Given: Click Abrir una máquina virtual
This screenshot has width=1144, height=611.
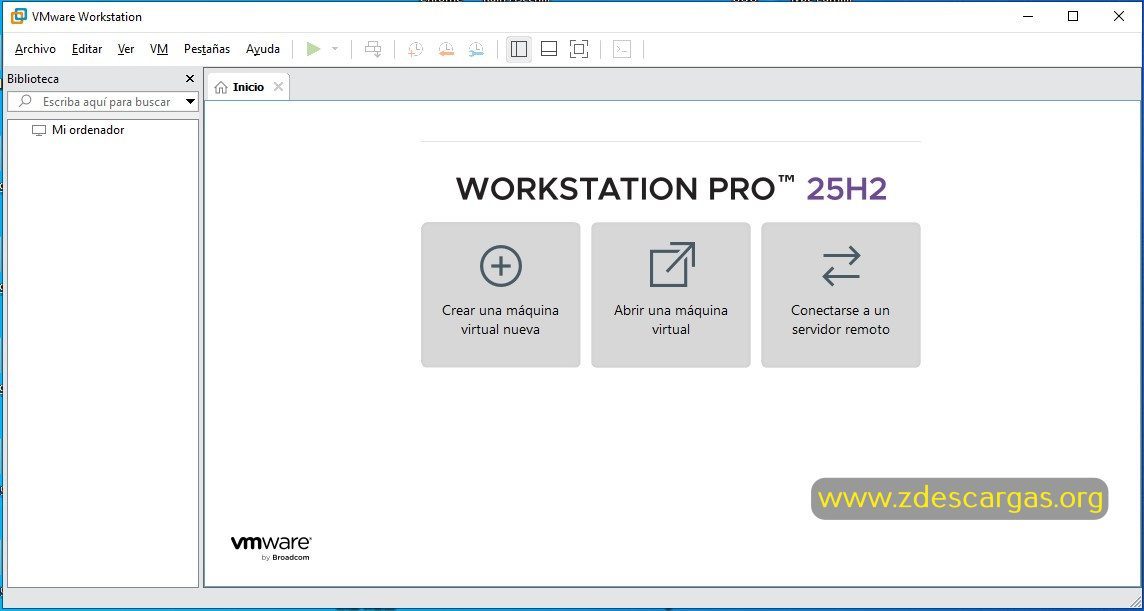Looking at the screenshot, I should tap(670, 294).
